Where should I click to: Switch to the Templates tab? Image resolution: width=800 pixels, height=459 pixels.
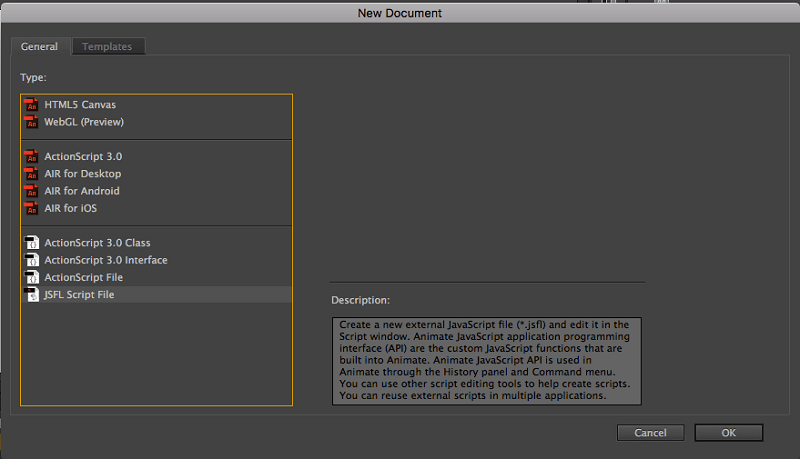[x=108, y=46]
